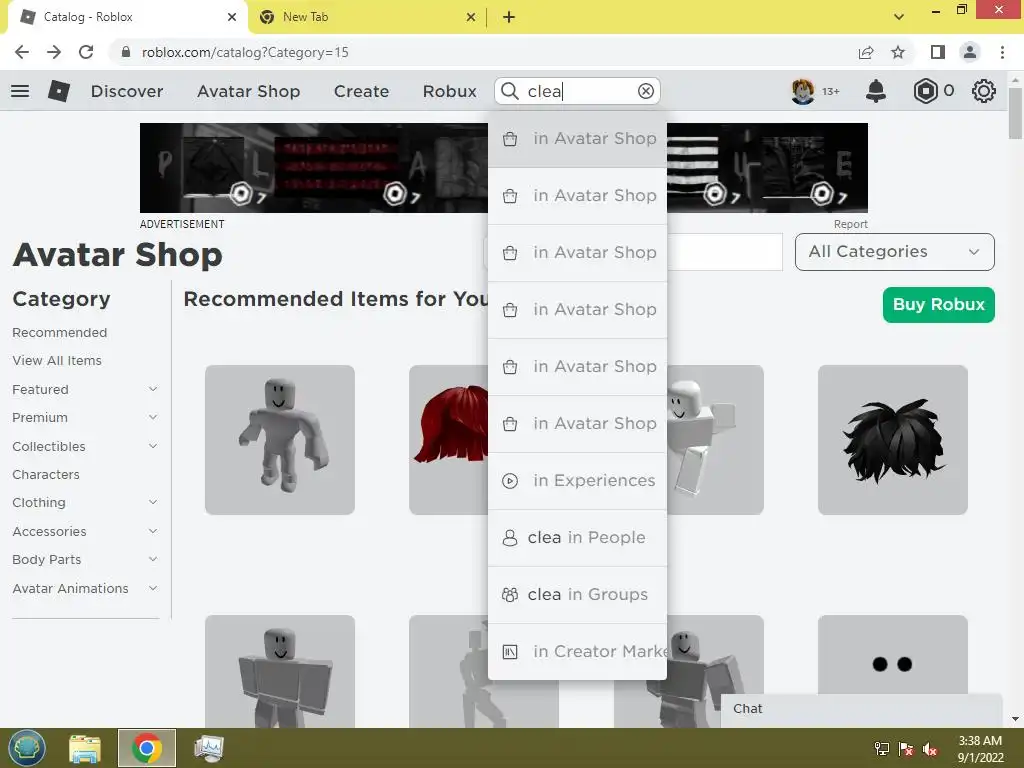Select the Recommended category link
The height and width of the screenshot is (768, 1024).
pos(59,332)
